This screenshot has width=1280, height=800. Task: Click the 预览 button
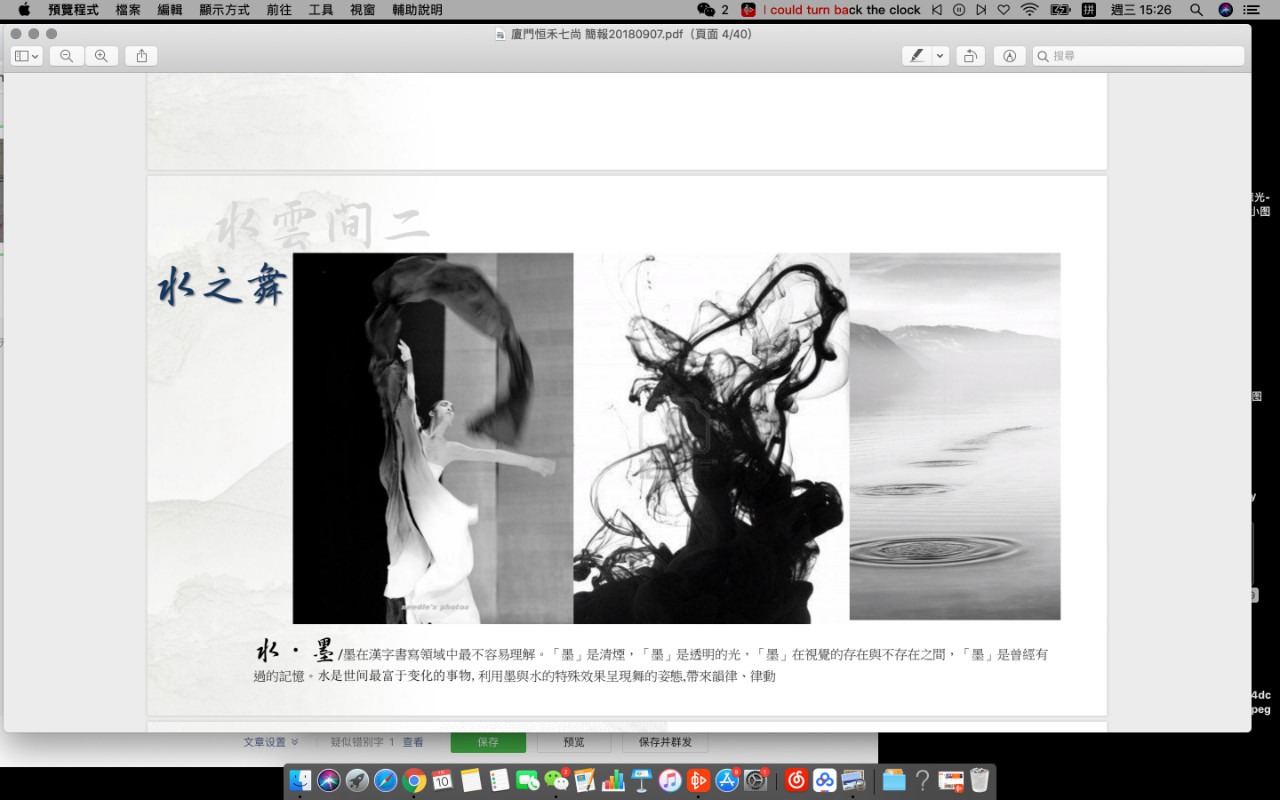(574, 742)
